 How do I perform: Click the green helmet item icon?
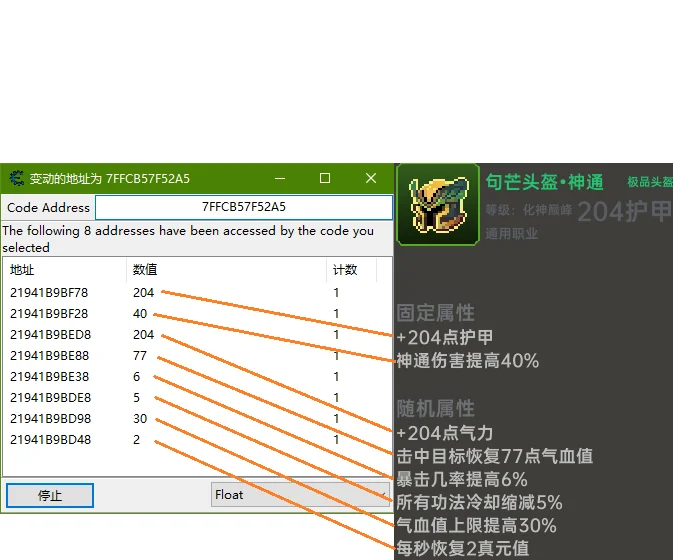click(x=424, y=205)
